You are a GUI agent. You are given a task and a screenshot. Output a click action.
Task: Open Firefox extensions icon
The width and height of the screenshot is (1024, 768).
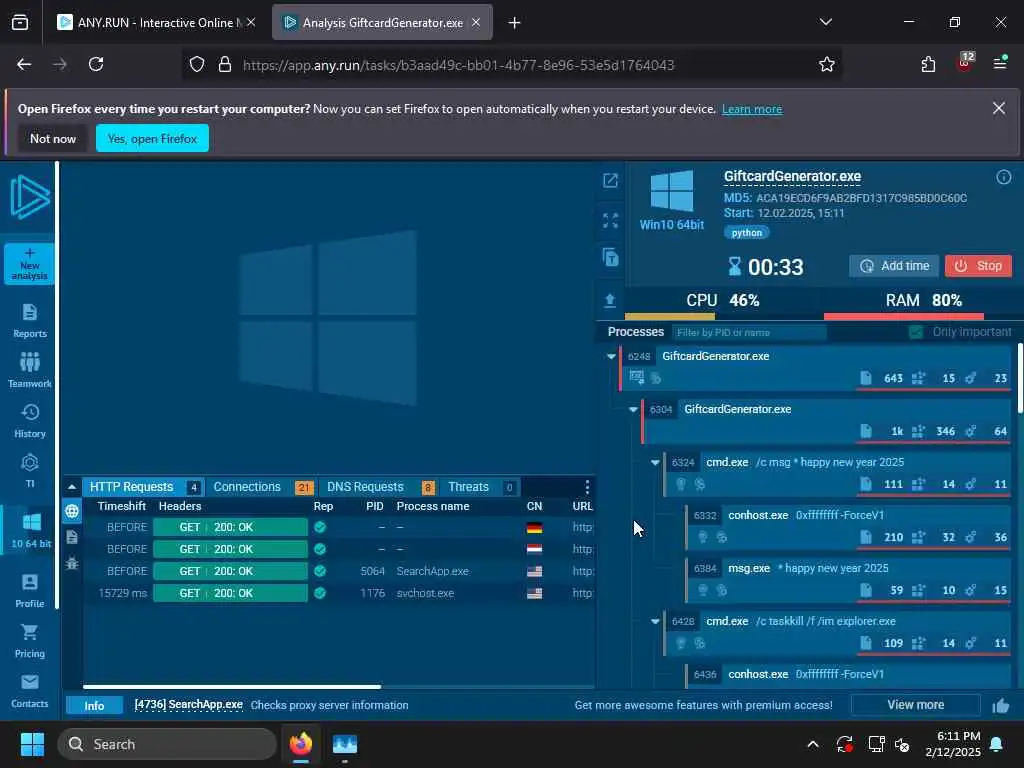click(x=928, y=64)
